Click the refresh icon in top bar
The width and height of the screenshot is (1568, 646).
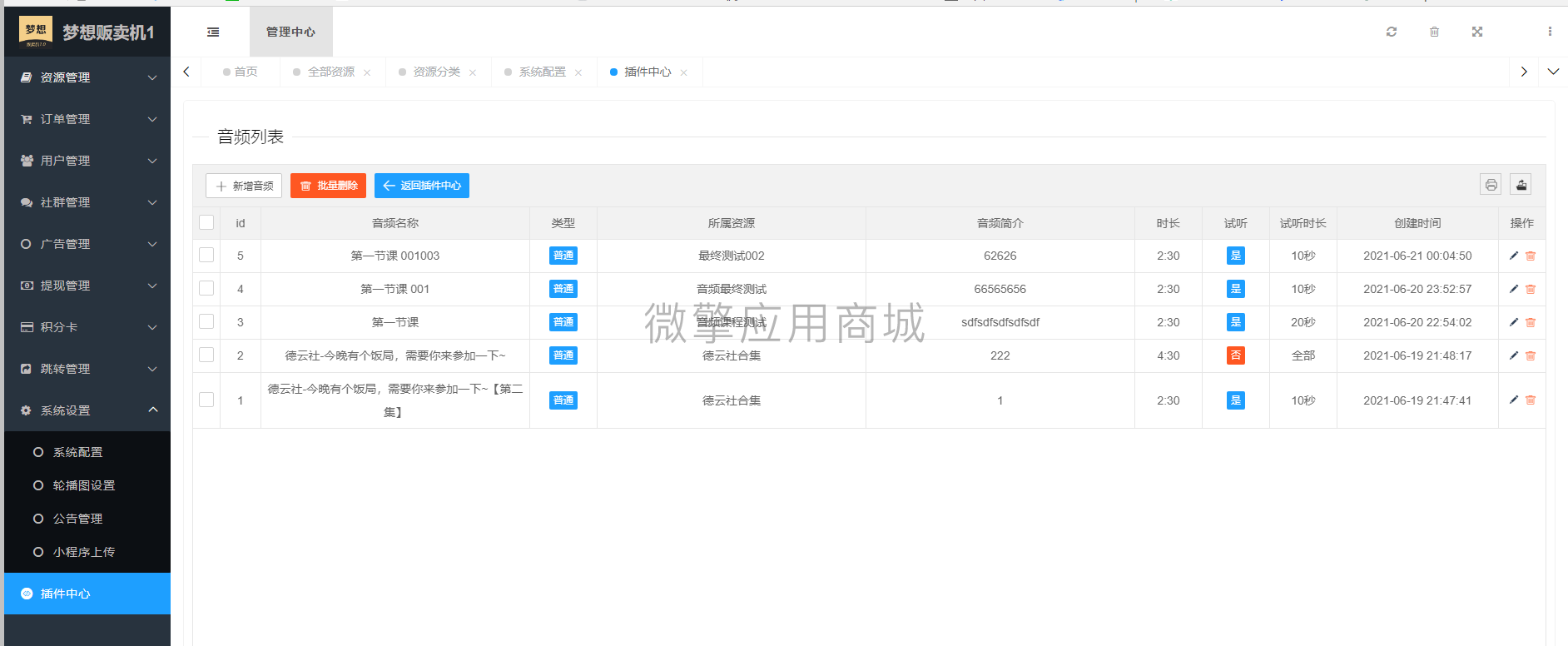(1392, 32)
